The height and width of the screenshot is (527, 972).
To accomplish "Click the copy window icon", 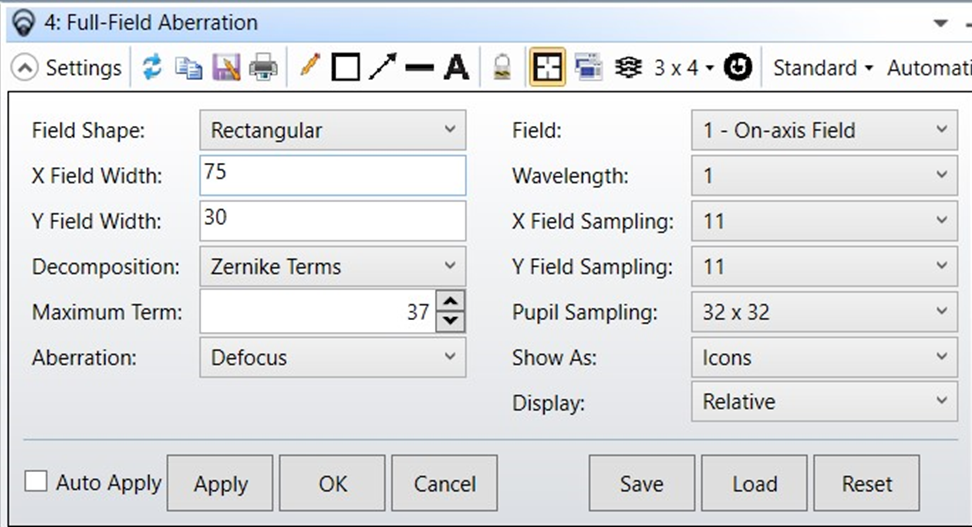I will coord(188,68).
